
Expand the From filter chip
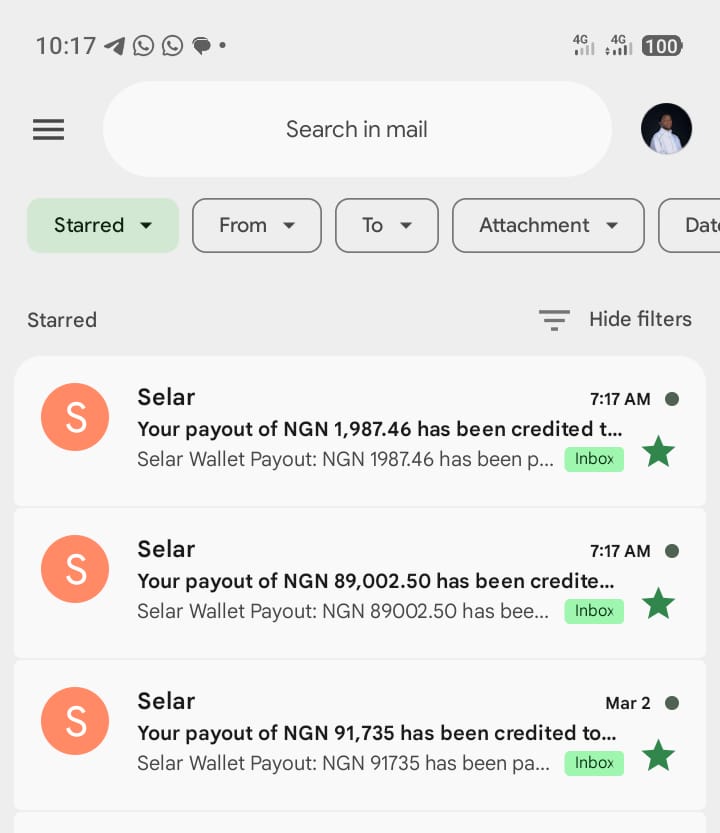tap(257, 225)
